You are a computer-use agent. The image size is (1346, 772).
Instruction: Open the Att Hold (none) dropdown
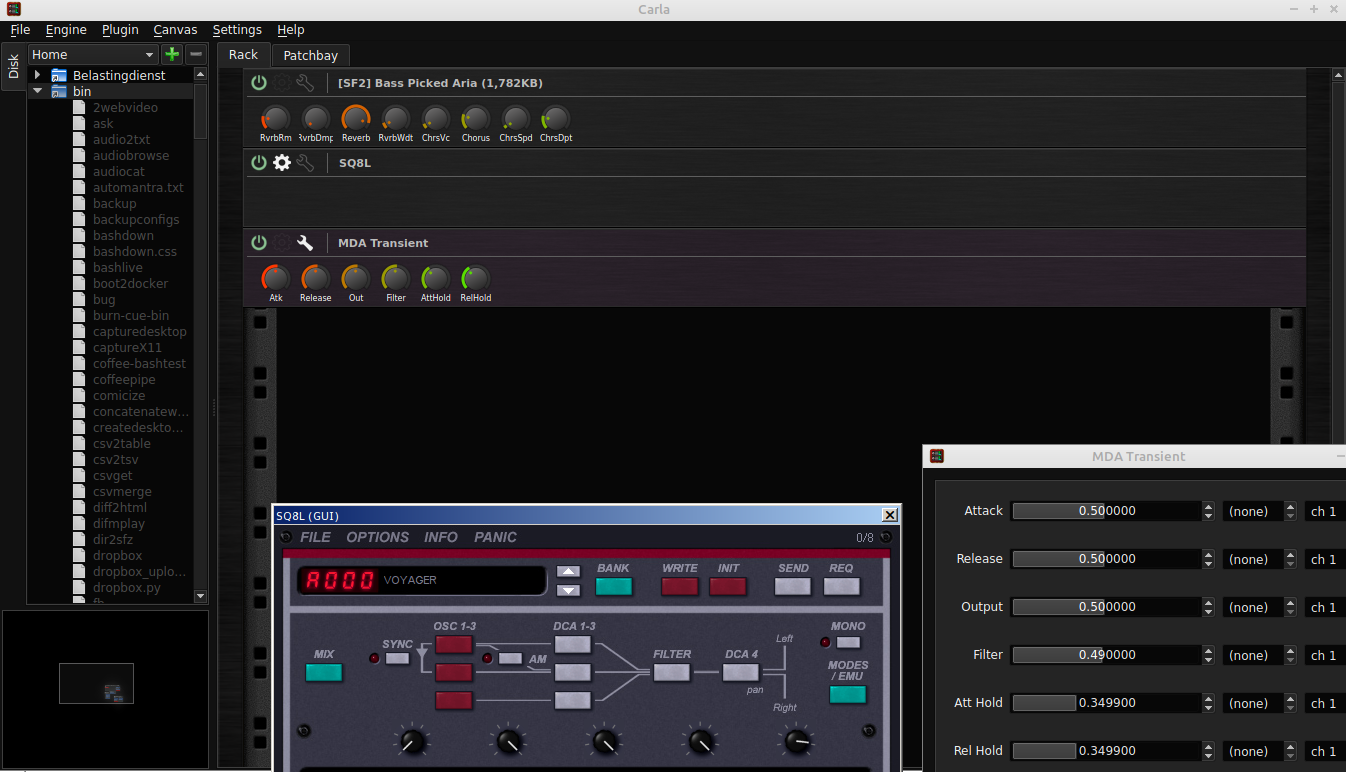1260,703
